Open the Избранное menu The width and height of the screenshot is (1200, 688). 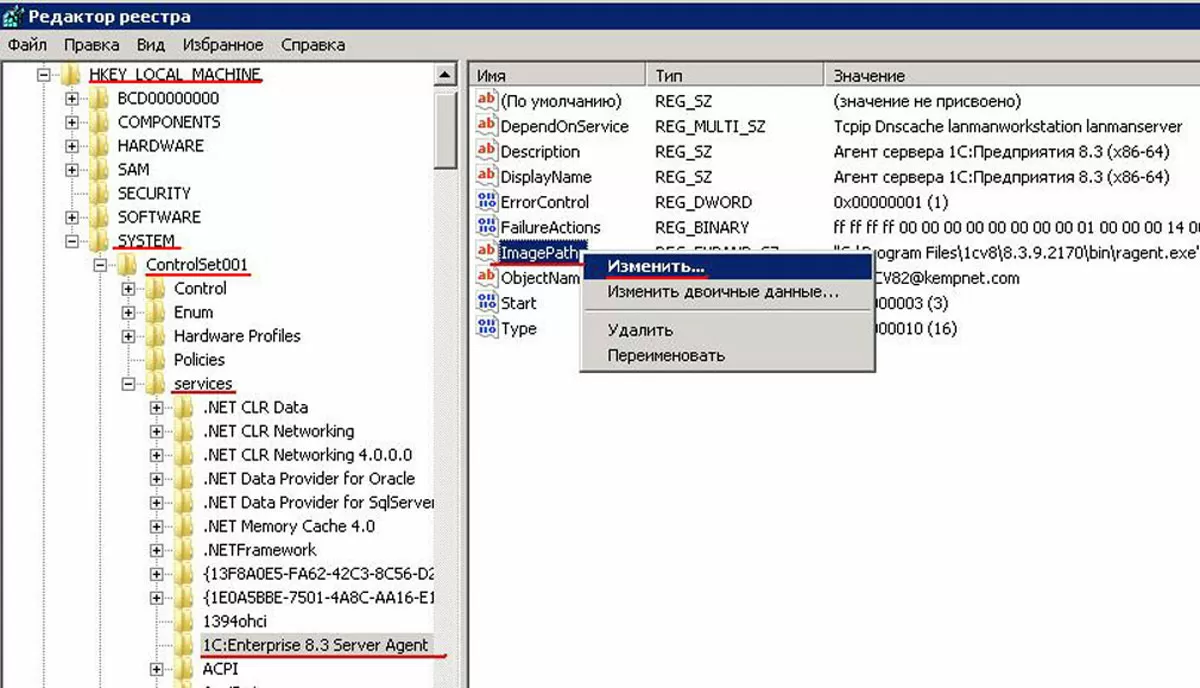pos(223,45)
